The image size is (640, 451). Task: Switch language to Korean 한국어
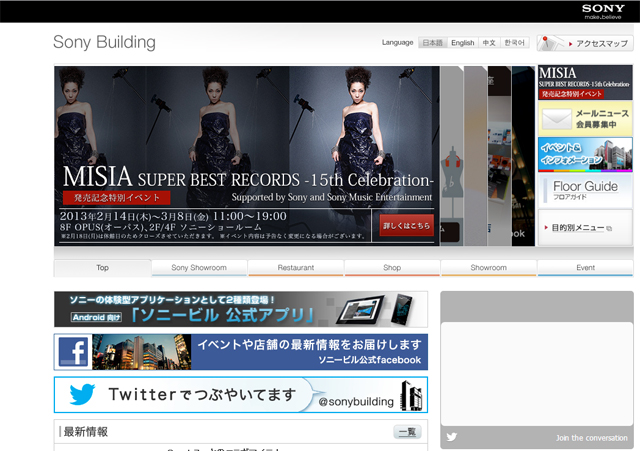pyautogui.click(x=514, y=42)
